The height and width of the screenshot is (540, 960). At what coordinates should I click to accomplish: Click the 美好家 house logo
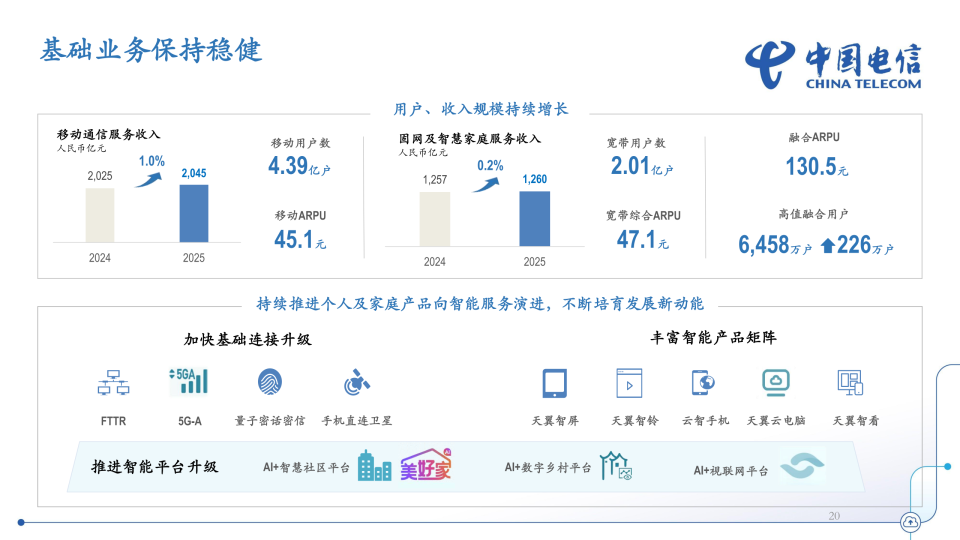point(426,465)
